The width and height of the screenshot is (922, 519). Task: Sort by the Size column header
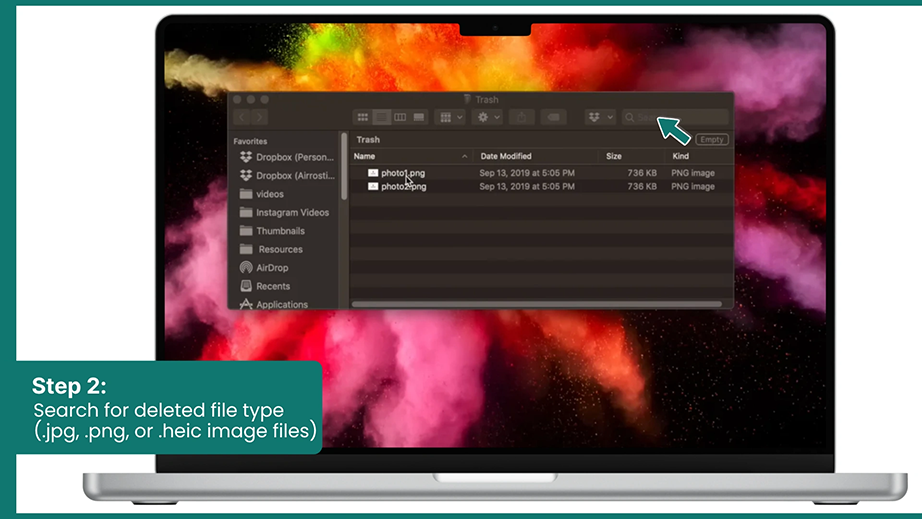tap(614, 156)
